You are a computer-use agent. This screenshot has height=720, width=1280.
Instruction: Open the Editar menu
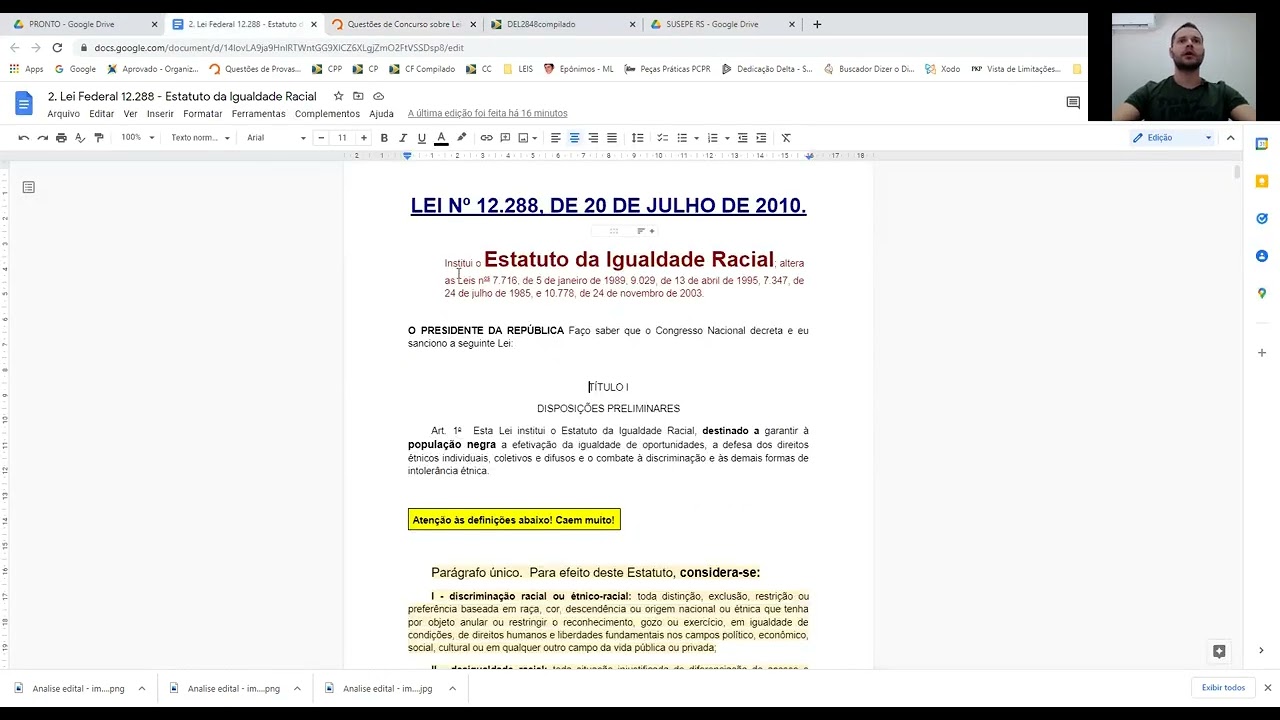coord(102,114)
